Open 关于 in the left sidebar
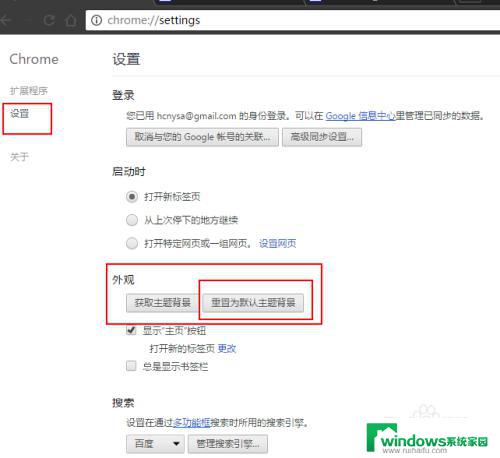This screenshot has height=458, width=500. pyautogui.click(x=19, y=157)
